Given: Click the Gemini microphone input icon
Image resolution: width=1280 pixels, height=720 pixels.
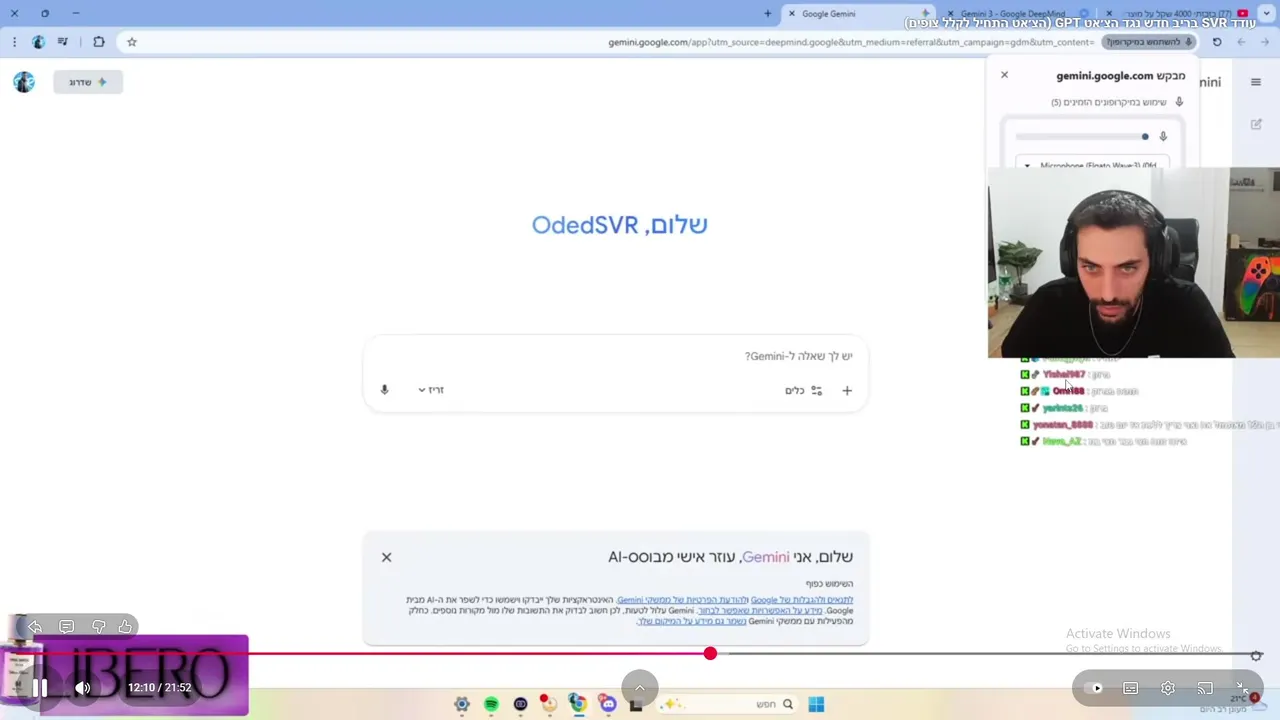Looking at the screenshot, I should coord(384,390).
